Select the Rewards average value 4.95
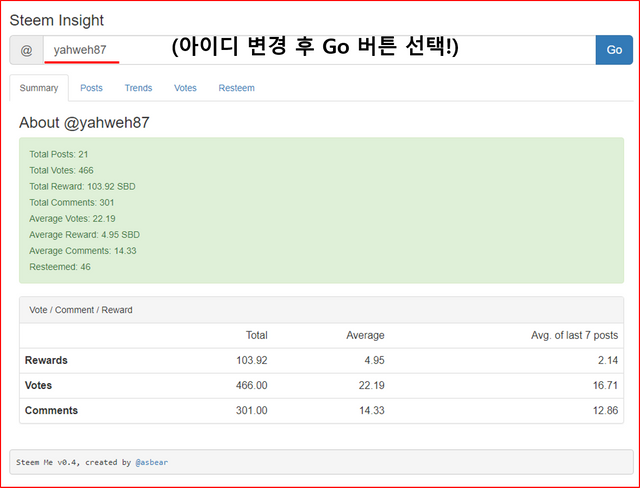The image size is (640, 488). pyautogui.click(x=374, y=360)
